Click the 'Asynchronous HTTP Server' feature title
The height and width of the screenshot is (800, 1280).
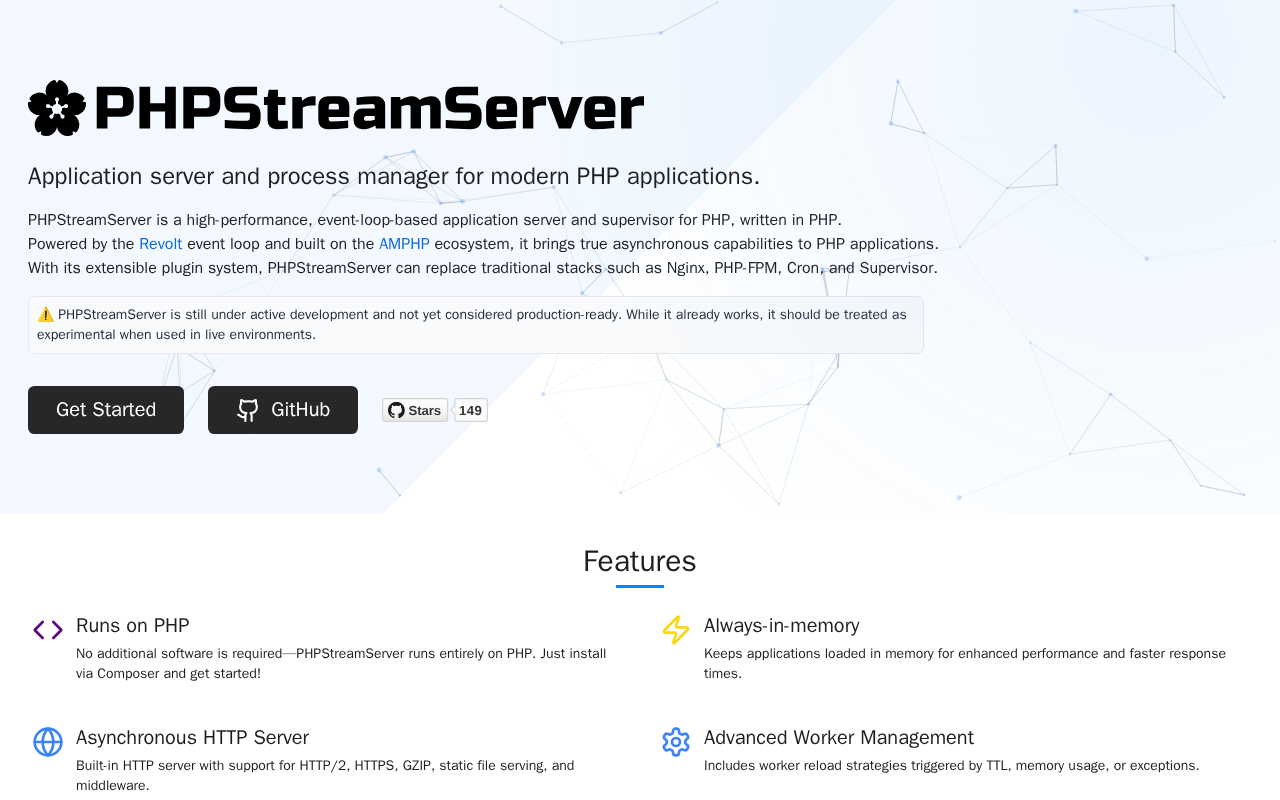click(193, 738)
